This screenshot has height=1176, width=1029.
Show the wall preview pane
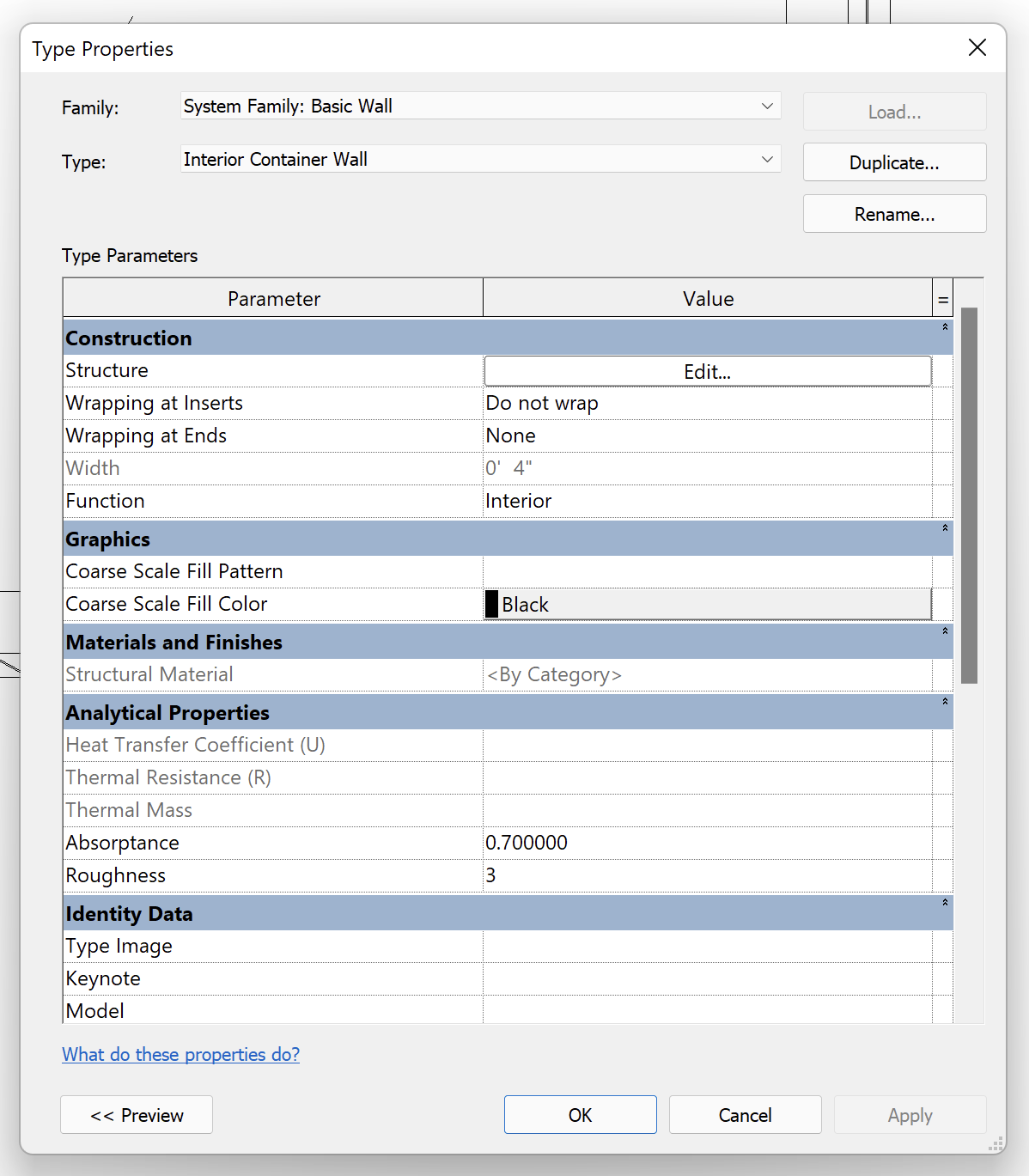pyautogui.click(x=136, y=1114)
